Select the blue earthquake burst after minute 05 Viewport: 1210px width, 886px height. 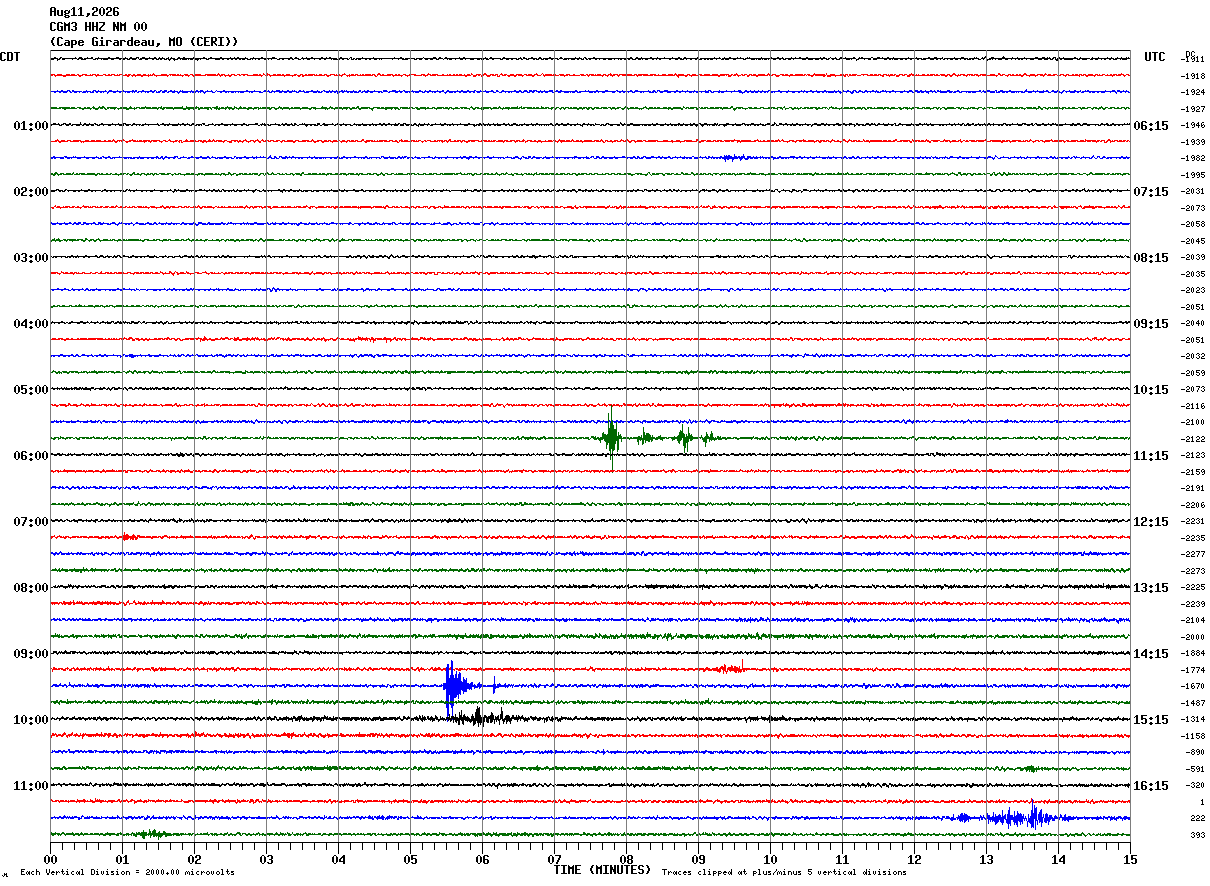point(458,686)
